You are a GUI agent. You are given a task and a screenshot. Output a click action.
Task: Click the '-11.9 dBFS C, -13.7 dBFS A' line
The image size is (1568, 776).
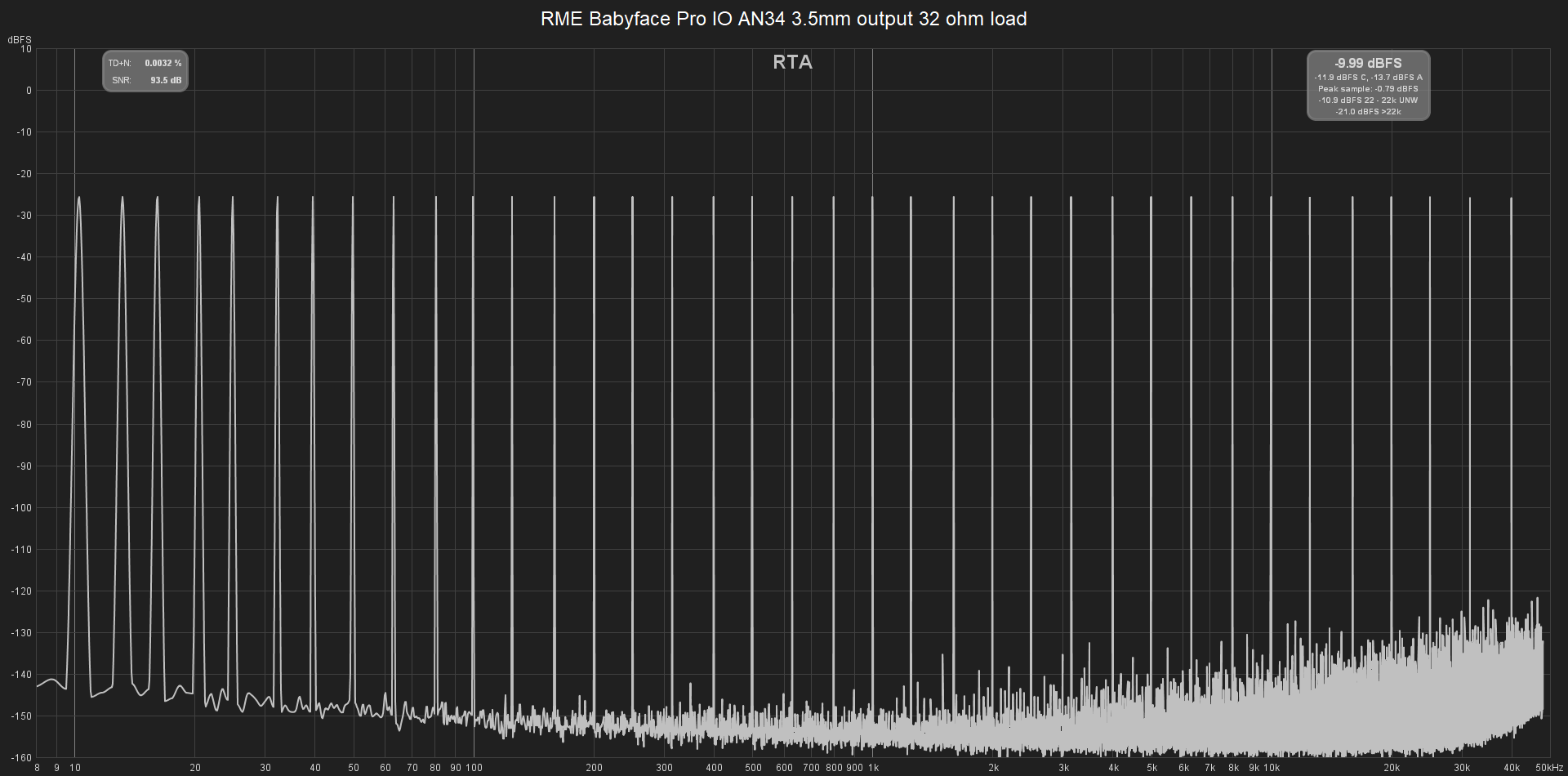pyautogui.click(x=1368, y=78)
